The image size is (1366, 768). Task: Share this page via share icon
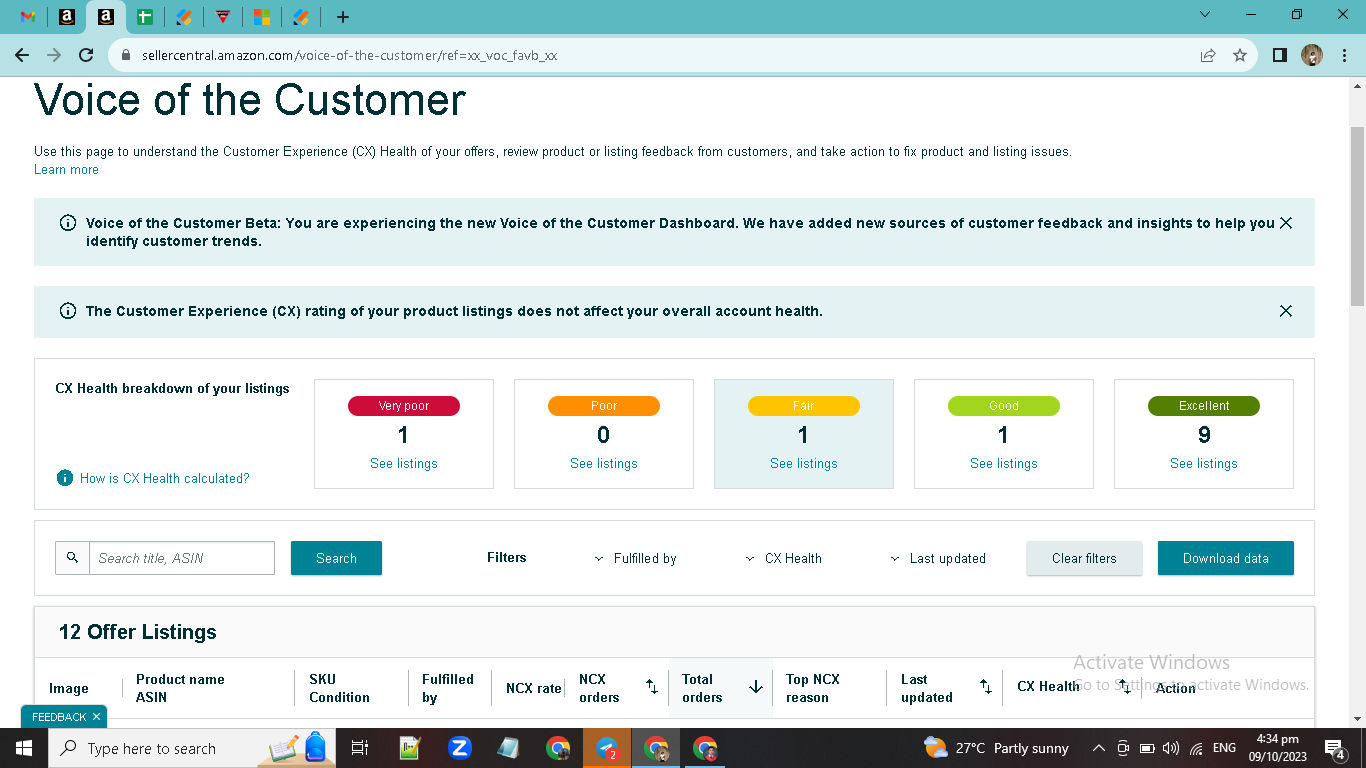(1208, 55)
